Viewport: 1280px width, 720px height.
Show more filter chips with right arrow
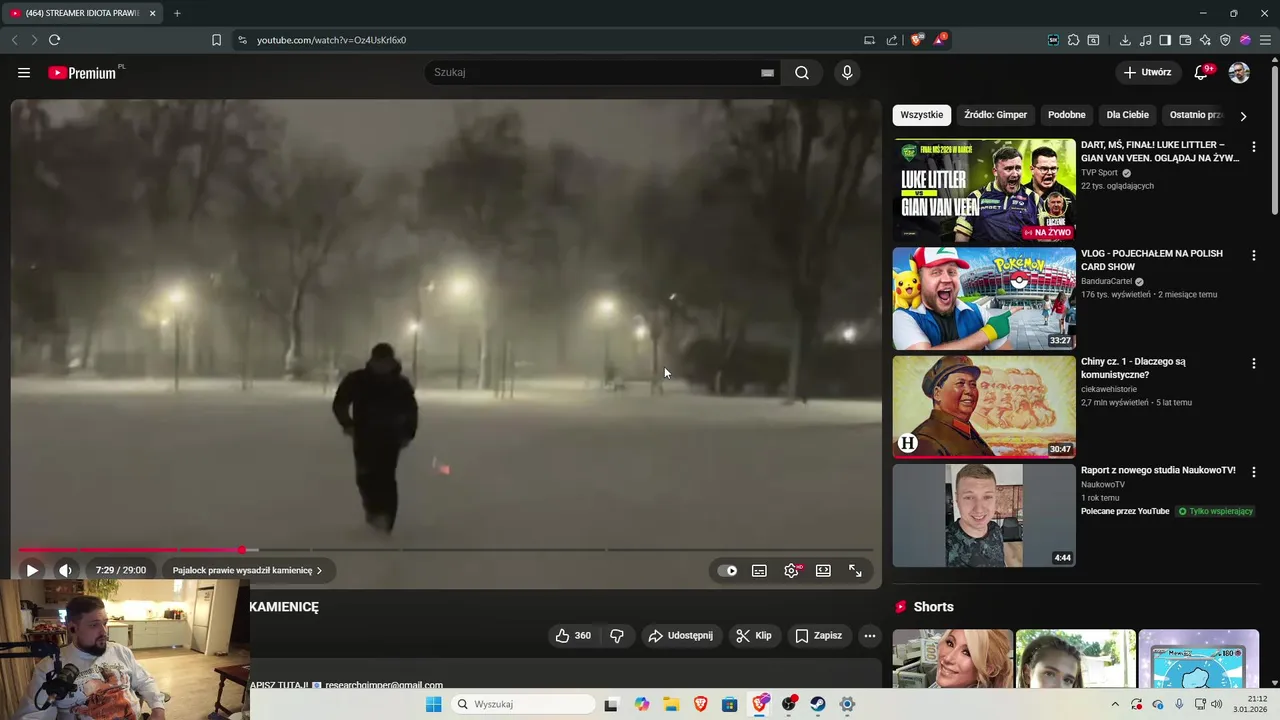pos(1243,116)
